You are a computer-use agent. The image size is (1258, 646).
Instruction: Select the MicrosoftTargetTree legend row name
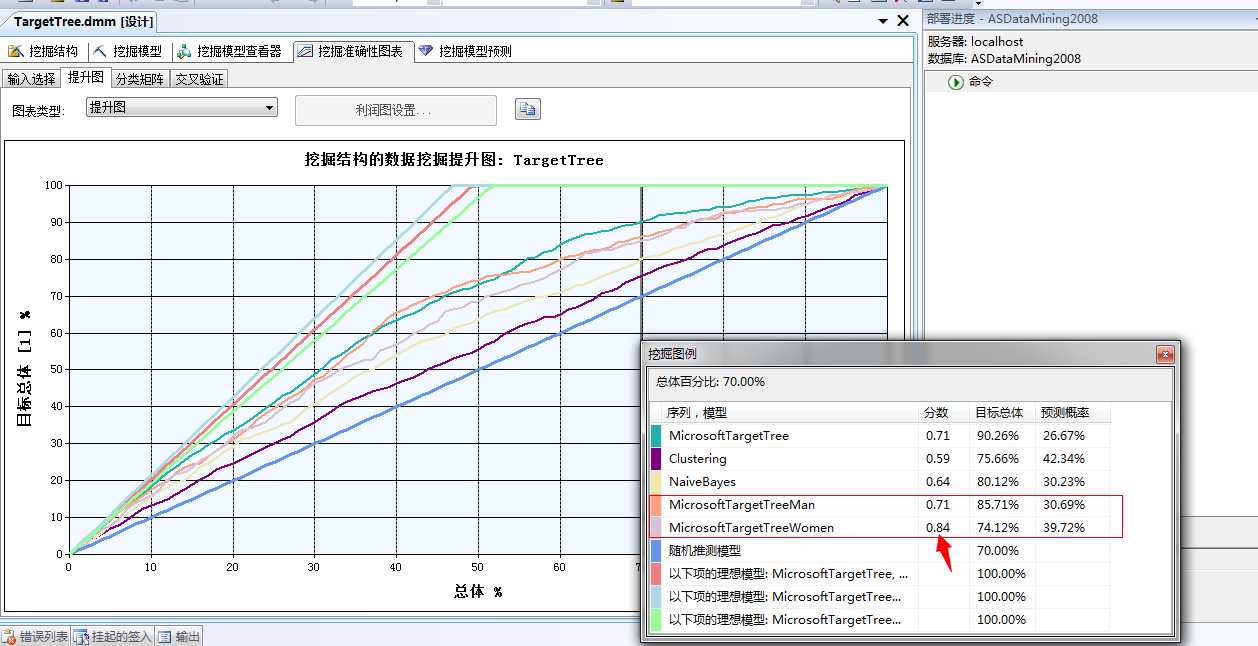pos(729,436)
